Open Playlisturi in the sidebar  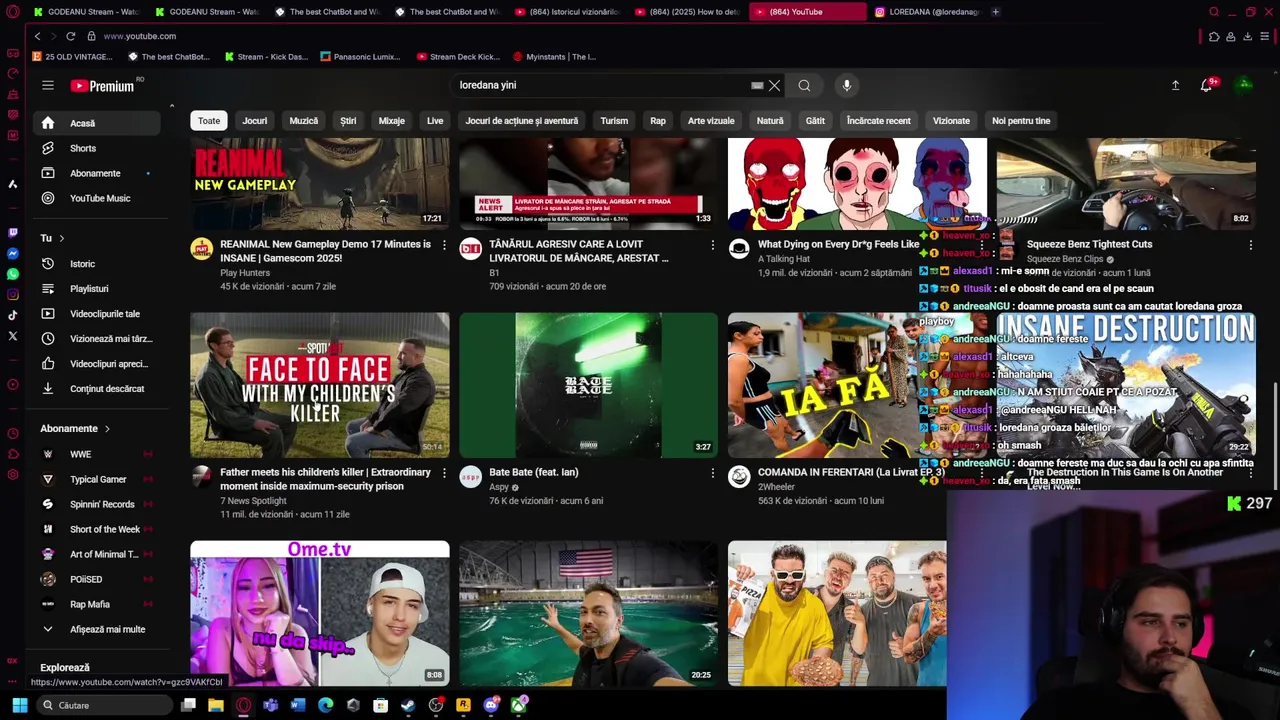pos(95,289)
